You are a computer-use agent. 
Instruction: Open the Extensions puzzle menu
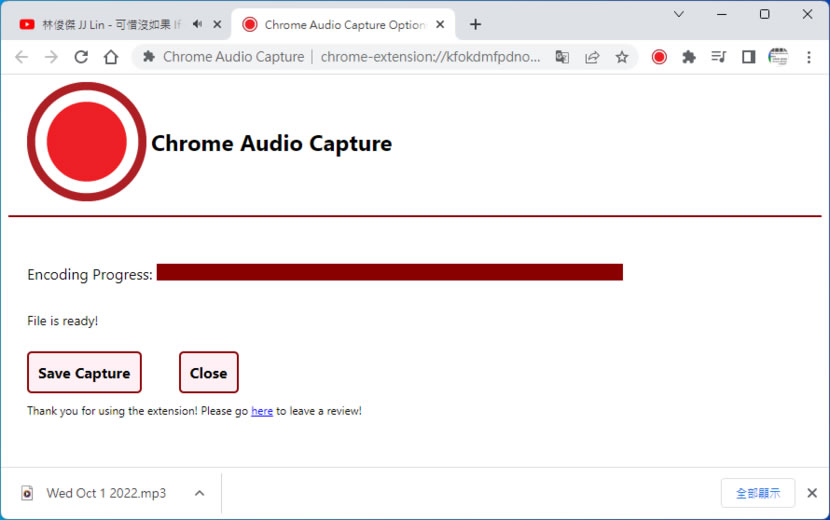(689, 57)
